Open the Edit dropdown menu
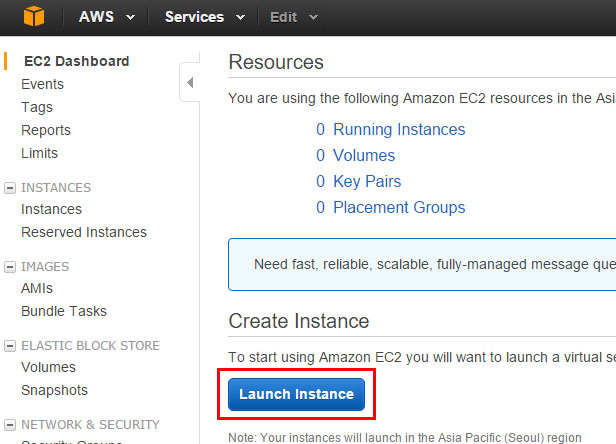616x444 pixels. tap(293, 17)
